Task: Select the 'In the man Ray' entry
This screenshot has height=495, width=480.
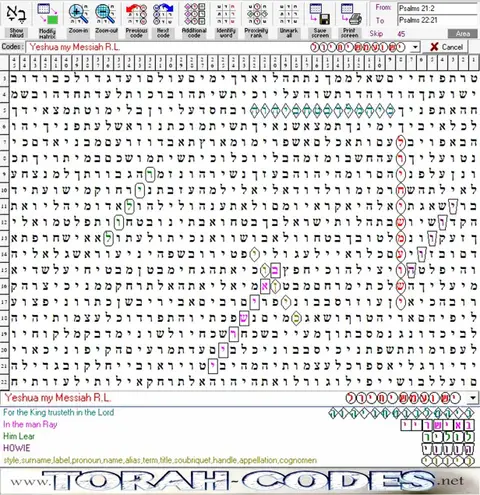Action: (x=30, y=424)
